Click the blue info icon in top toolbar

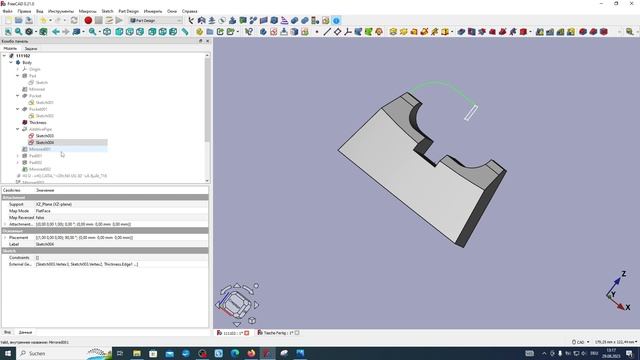[336, 20]
